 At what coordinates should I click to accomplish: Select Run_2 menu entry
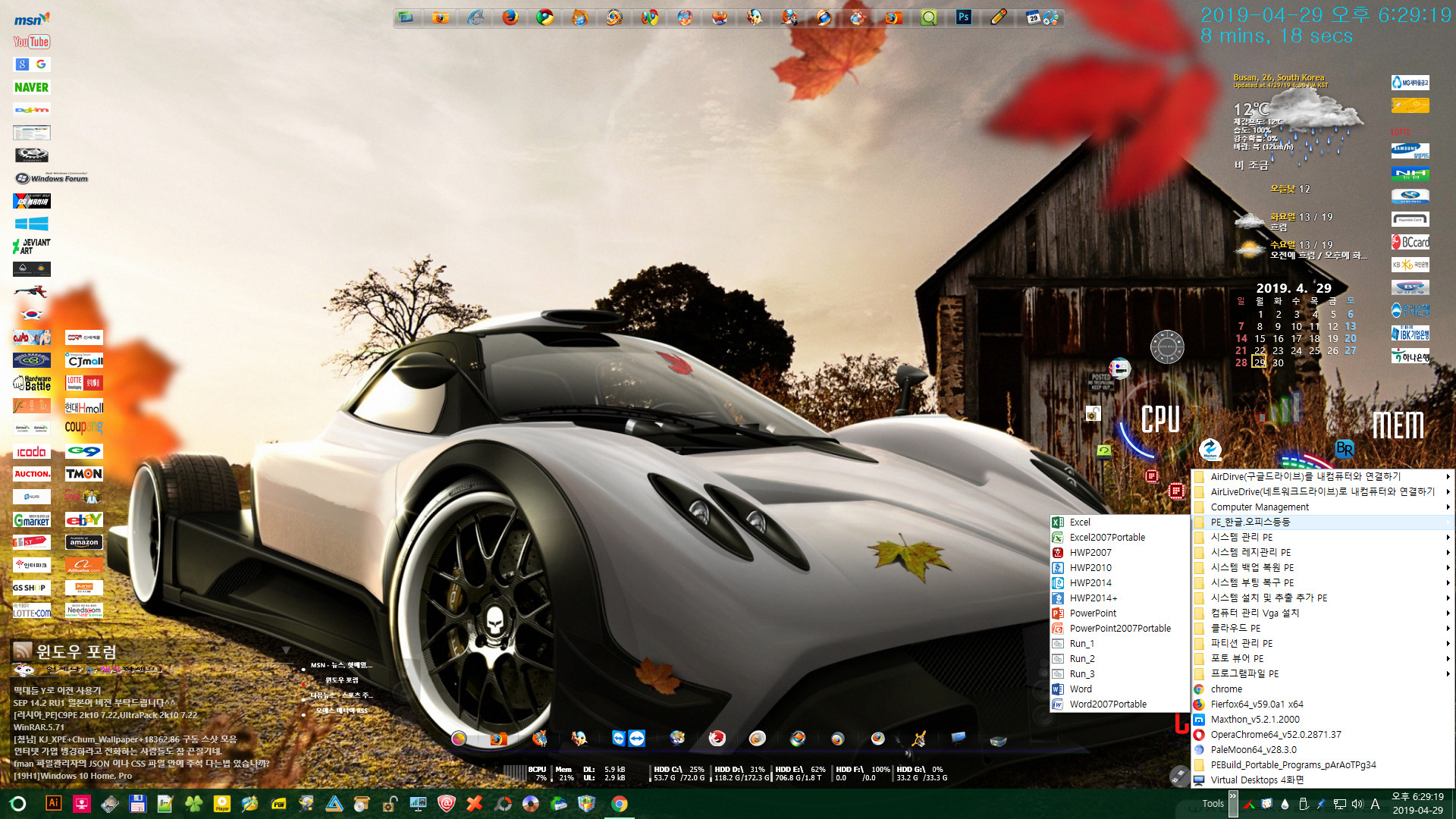[1119, 658]
